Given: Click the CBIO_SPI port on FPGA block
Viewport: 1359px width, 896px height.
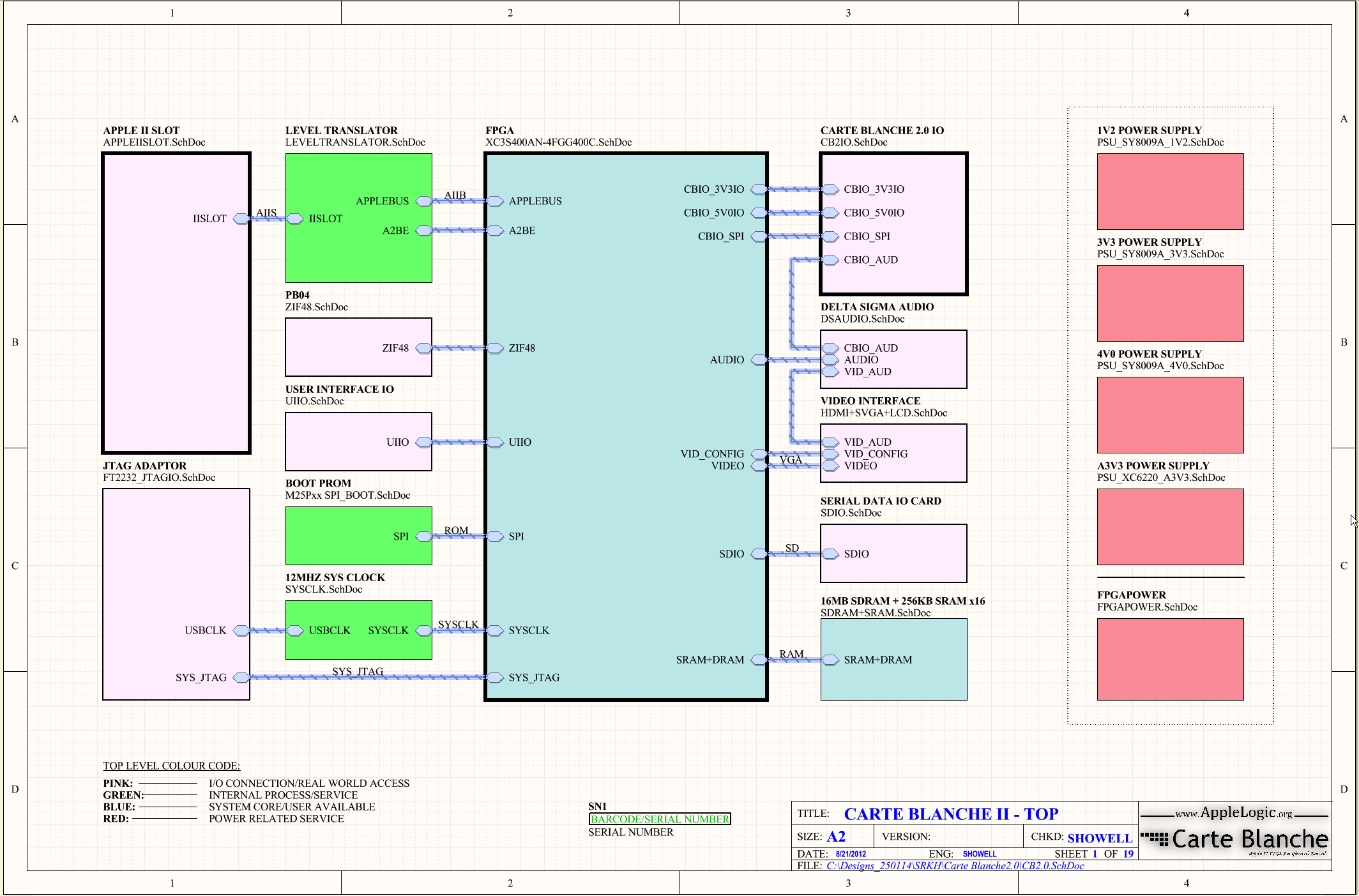Looking at the screenshot, I should click(x=759, y=236).
